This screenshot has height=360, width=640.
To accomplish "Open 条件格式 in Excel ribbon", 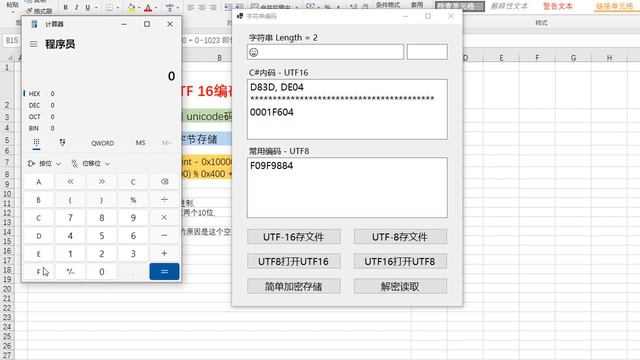I will (388, 5).
